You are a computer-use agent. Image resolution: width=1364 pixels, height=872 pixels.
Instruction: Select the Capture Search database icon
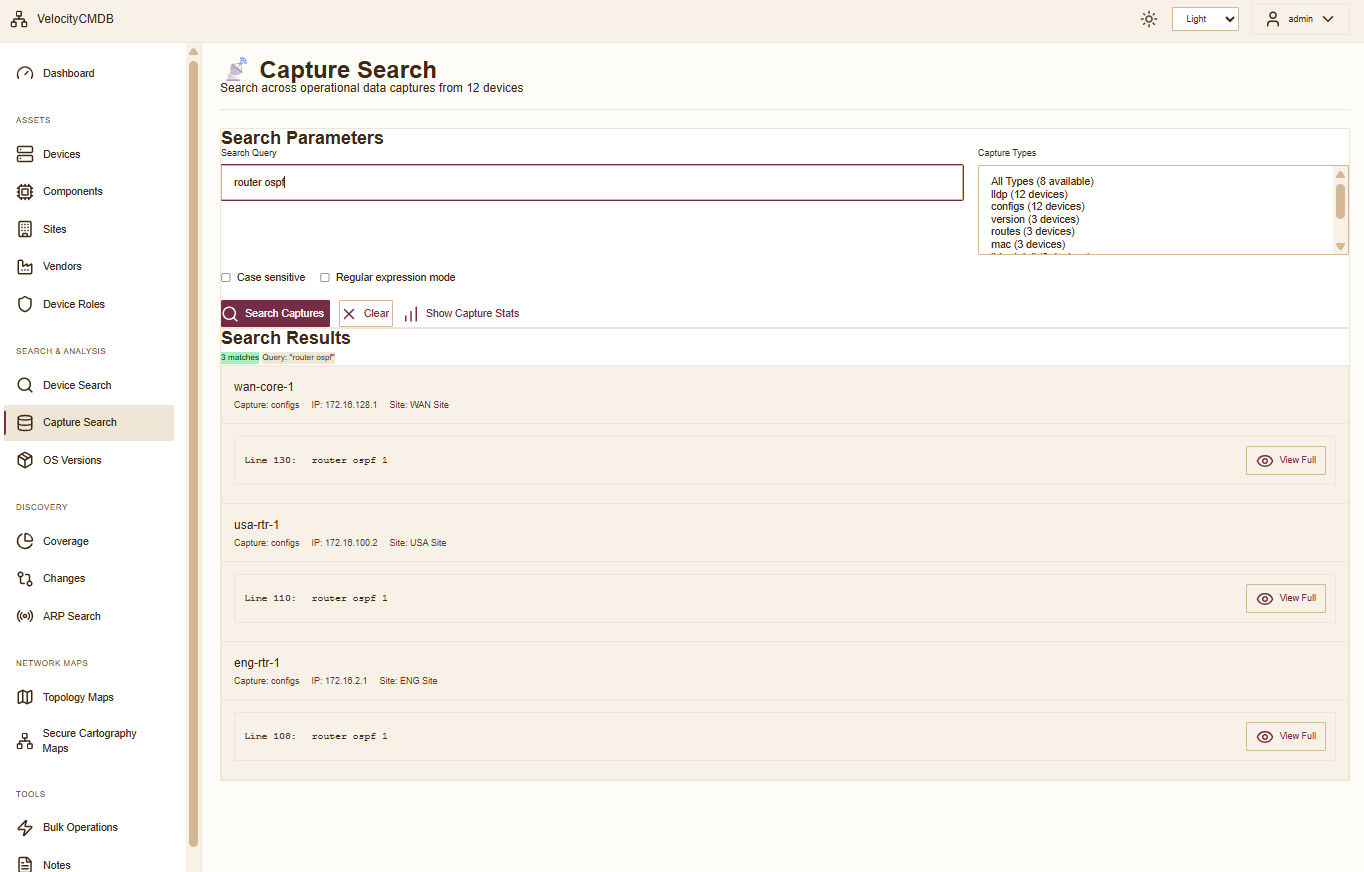(x=25, y=422)
